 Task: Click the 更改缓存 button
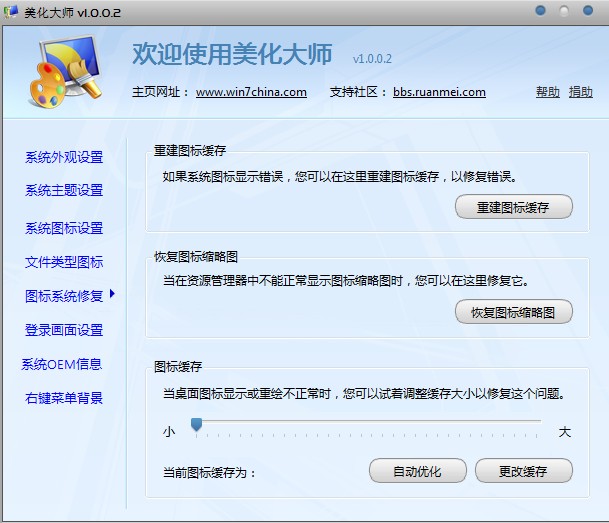point(524,471)
